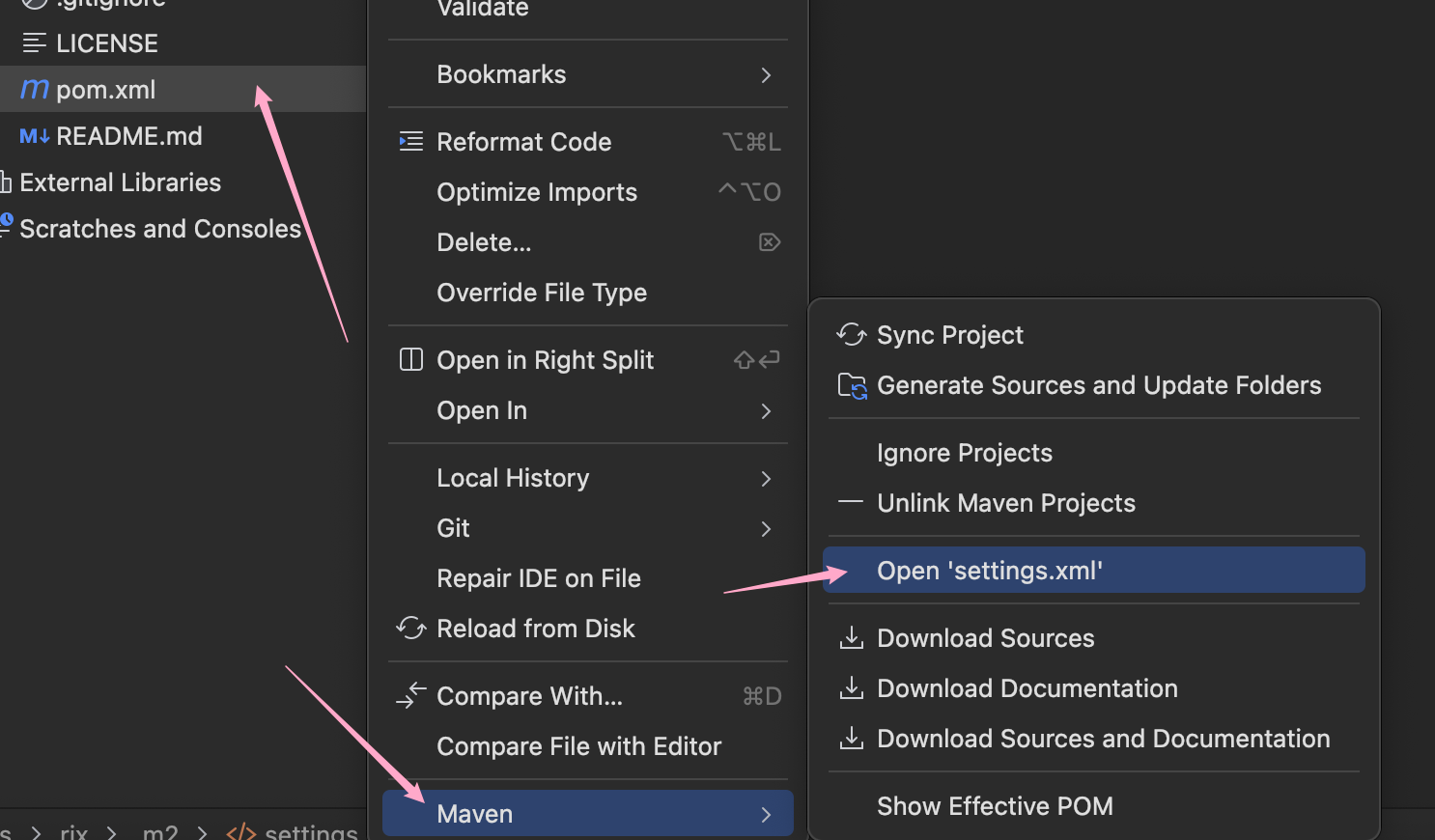Select Reload from Disk
This screenshot has width=1435, height=840.
click(x=588, y=629)
